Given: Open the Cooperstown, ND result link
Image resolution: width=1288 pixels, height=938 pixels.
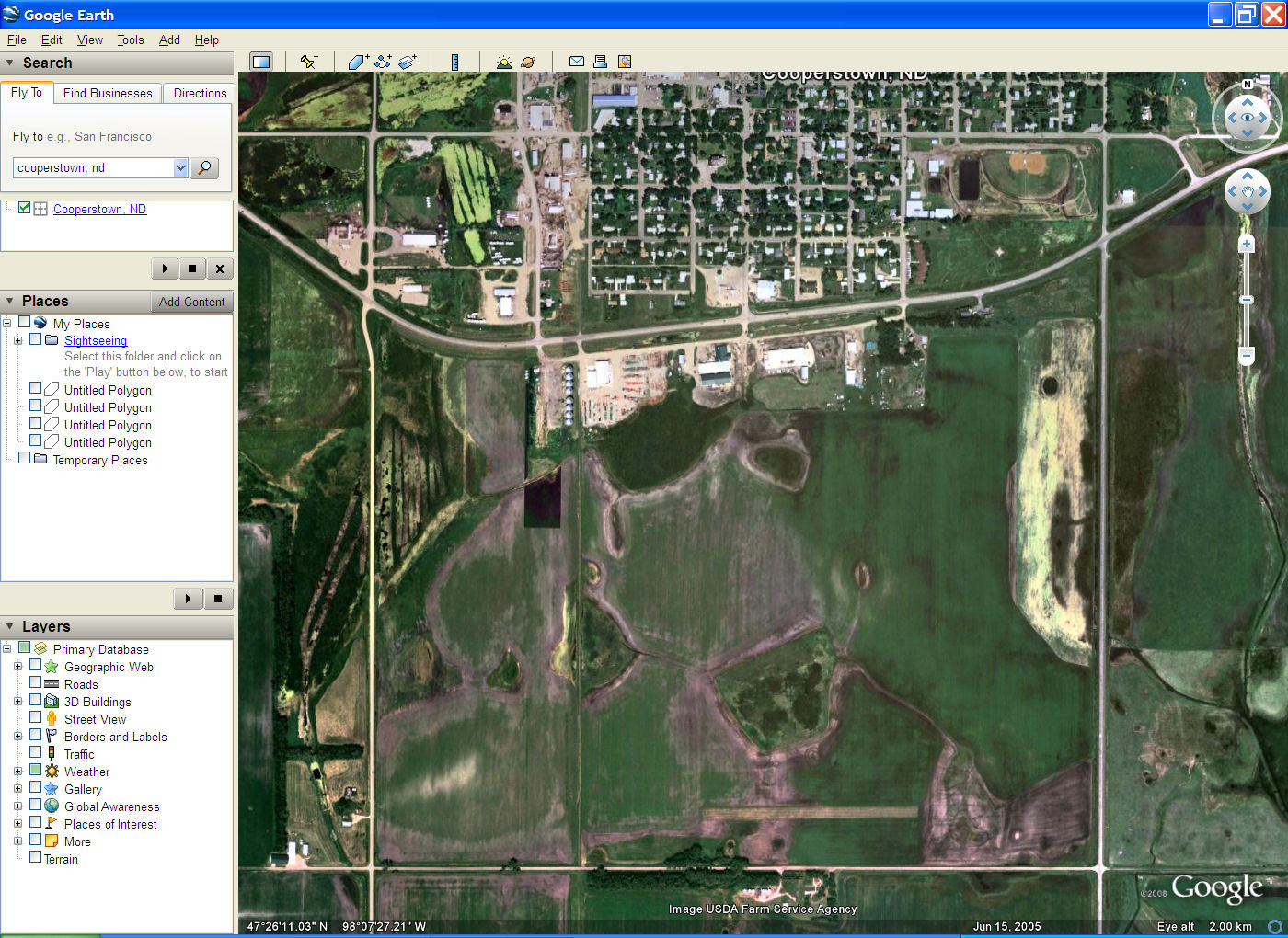Looking at the screenshot, I should (x=99, y=209).
